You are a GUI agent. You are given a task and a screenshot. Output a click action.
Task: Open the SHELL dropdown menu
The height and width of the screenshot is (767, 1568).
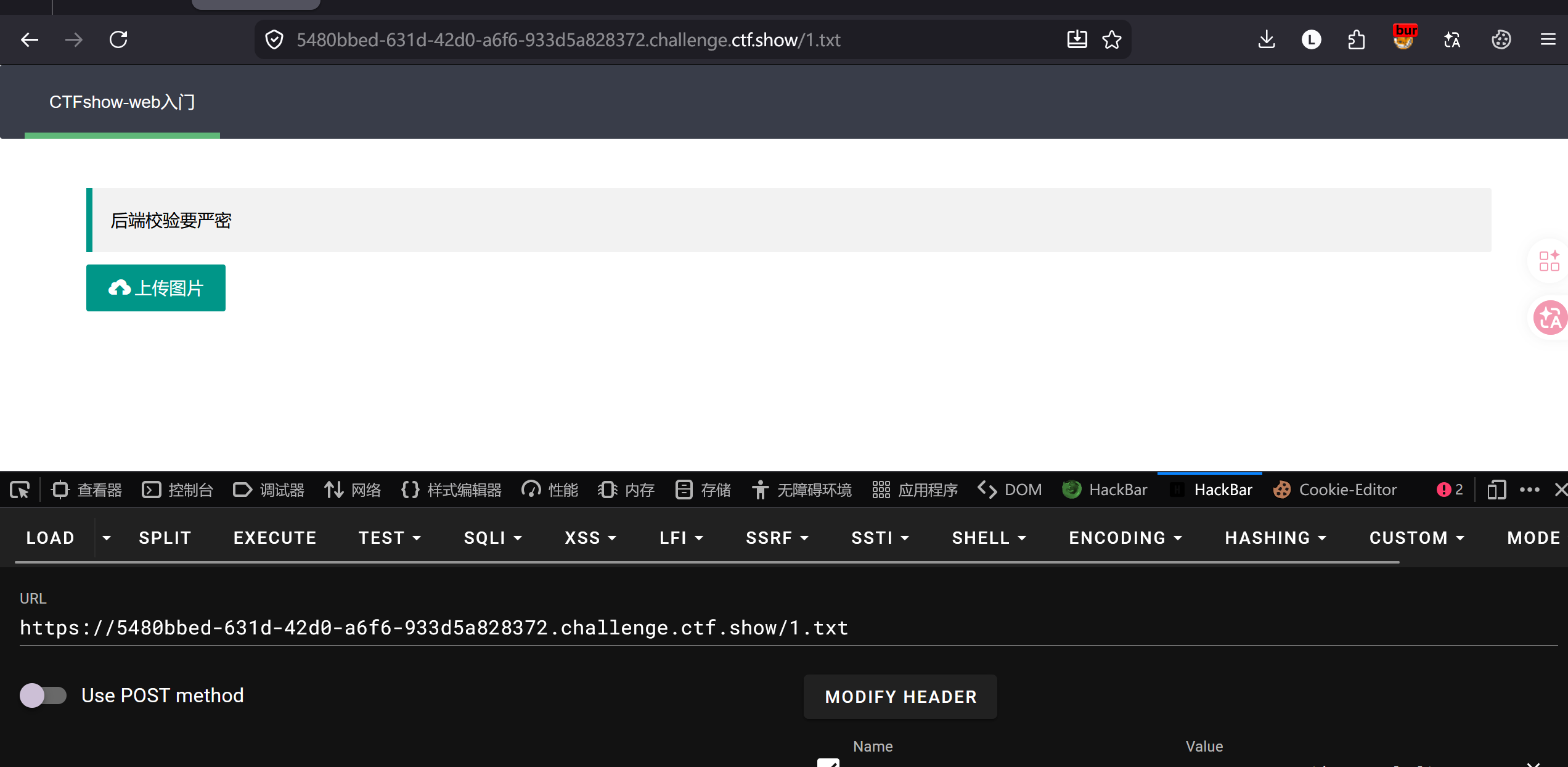pos(989,538)
